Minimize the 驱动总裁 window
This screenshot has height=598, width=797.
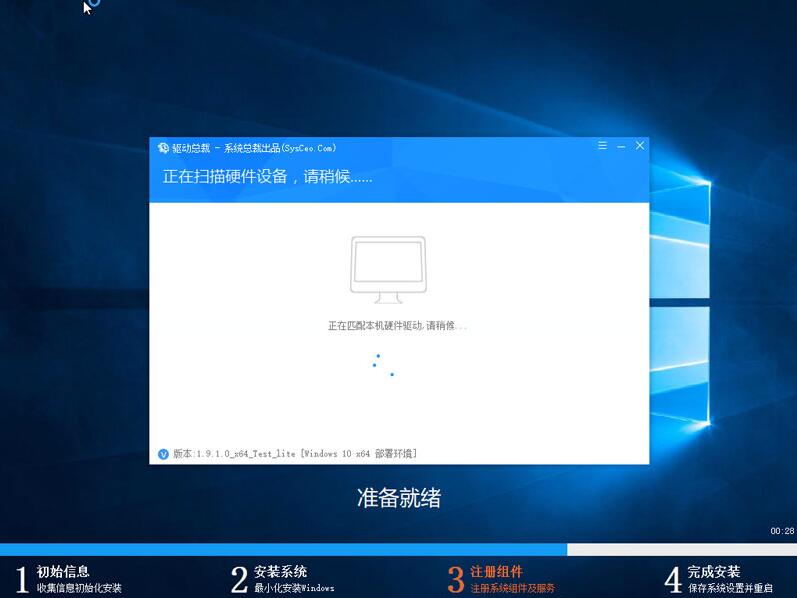pos(621,146)
